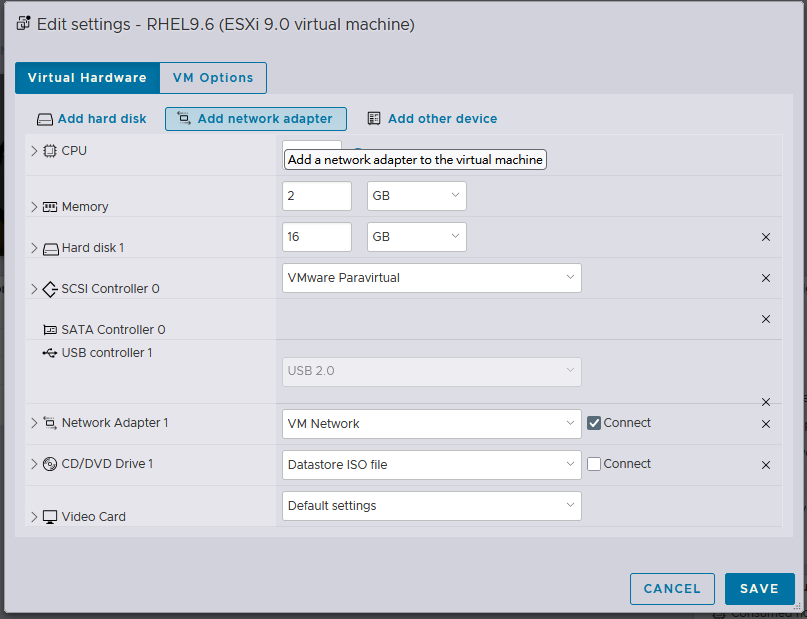Remove USB controller 1 with X icon

click(x=766, y=401)
